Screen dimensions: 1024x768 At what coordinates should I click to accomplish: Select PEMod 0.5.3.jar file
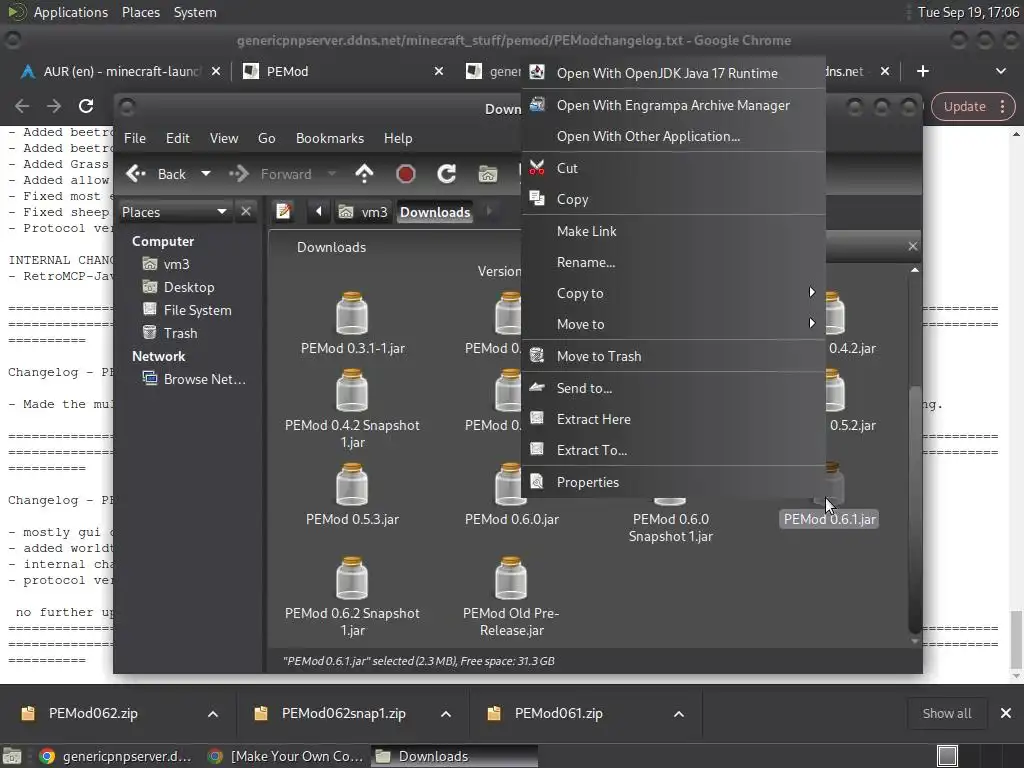[353, 494]
